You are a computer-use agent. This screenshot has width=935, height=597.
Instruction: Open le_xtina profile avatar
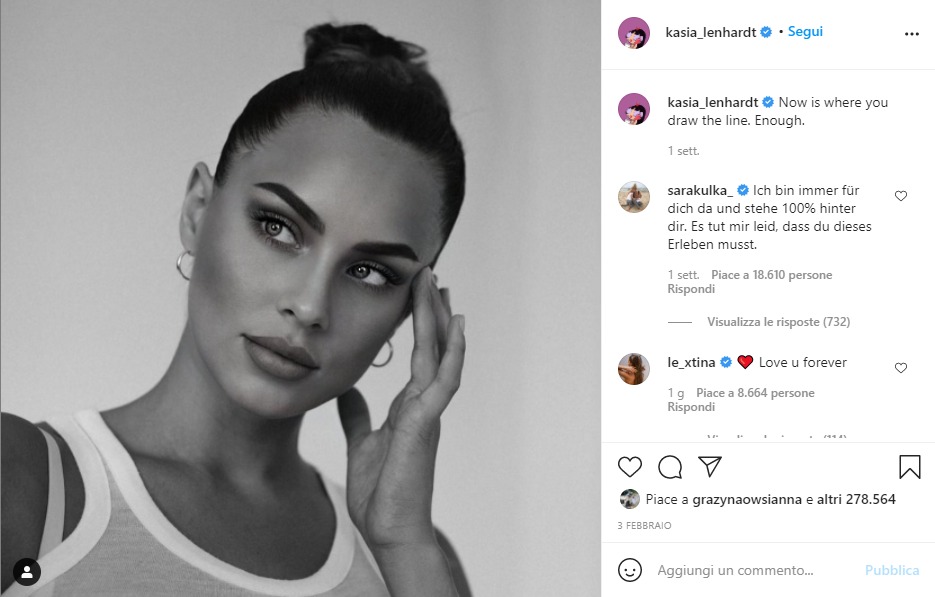click(634, 369)
